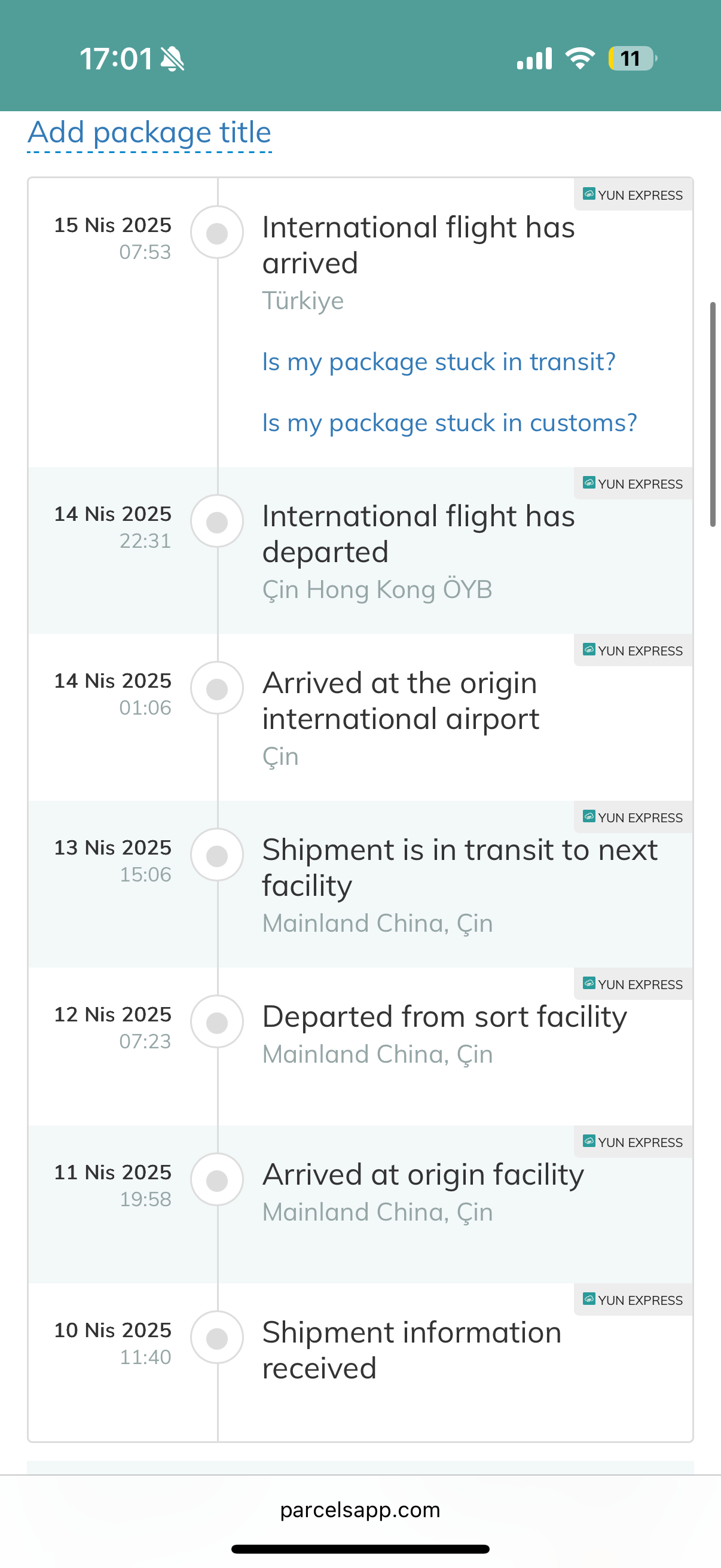The height and width of the screenshot is (1568, 721).
Task: Tap the Yun Express logo on the shipment information entry
Action: [x=588, y=1299]
